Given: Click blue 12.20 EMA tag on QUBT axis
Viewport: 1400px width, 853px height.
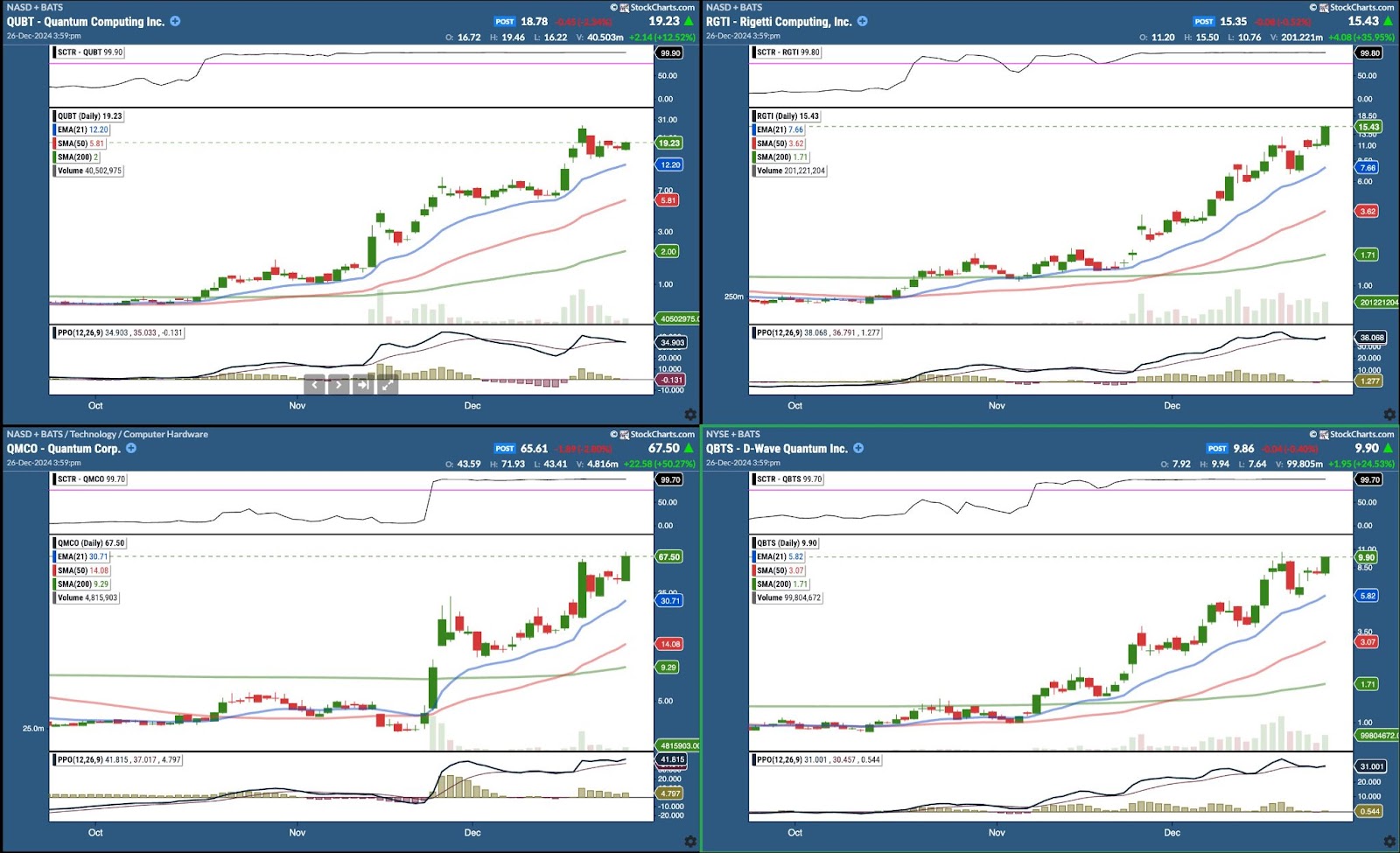Looking at the screenshot, I should (670, 164).
